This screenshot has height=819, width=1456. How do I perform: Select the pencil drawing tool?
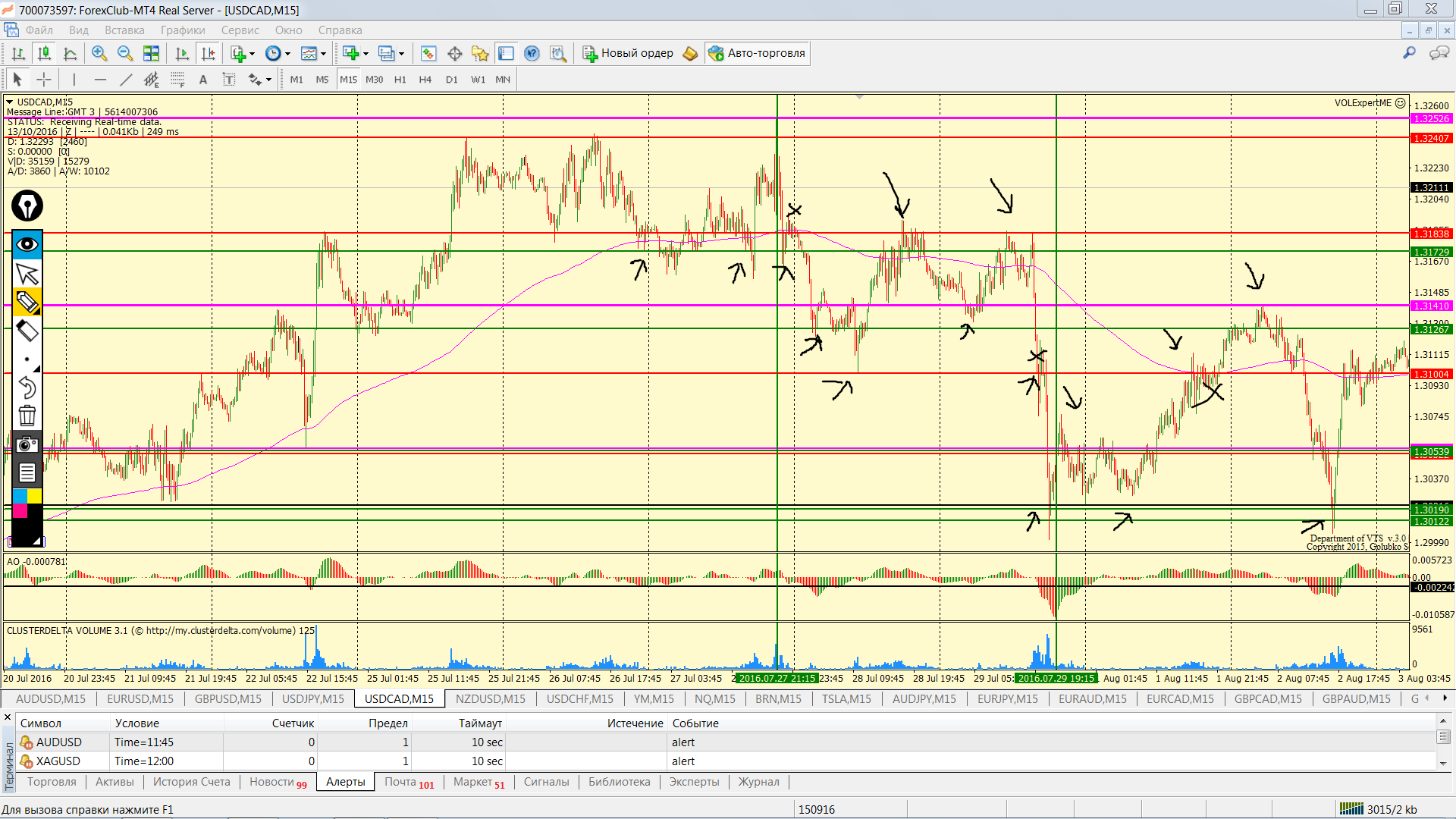tap(27, 302)
